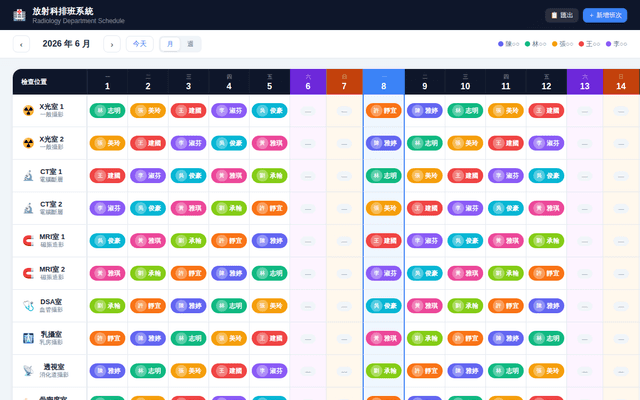Select Sunday 7 column header
Screen dimensions: 640x400
[x=344, y=82]
